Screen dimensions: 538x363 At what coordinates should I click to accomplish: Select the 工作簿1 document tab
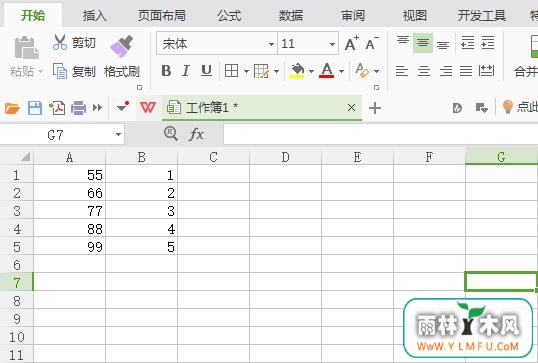(x=262, y=108)
